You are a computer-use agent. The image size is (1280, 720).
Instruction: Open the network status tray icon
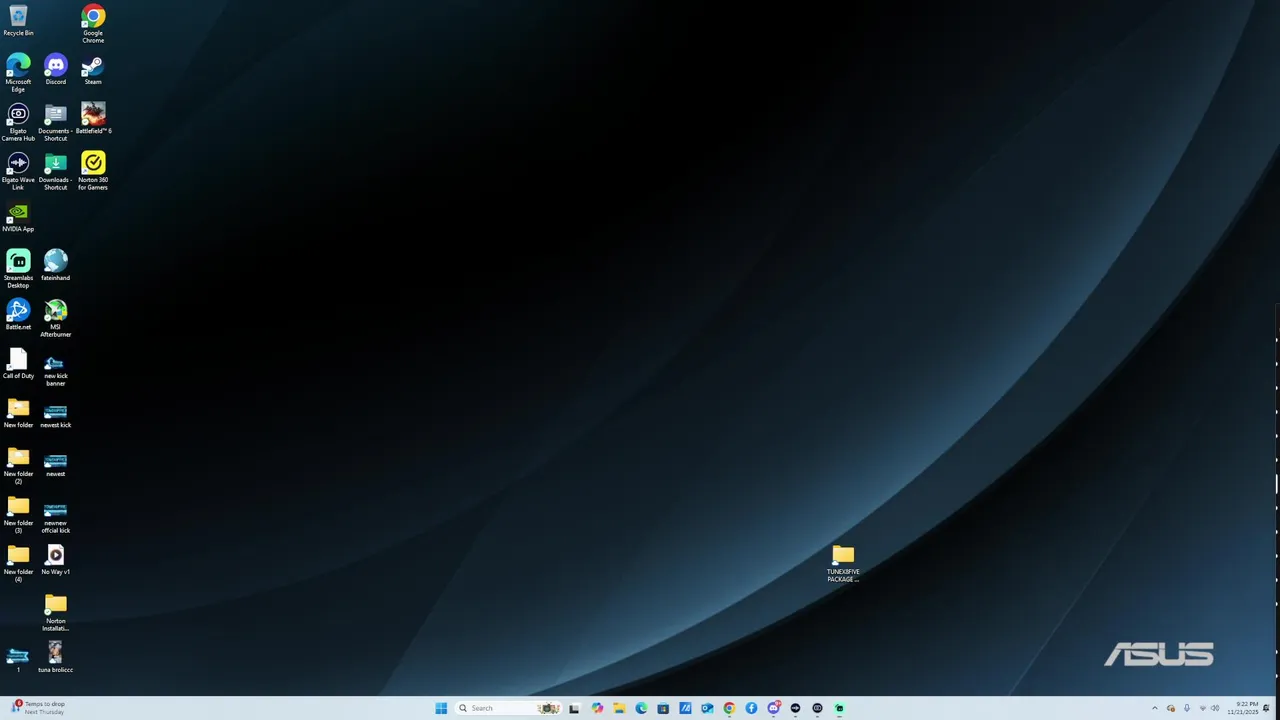click(1203, 708)
